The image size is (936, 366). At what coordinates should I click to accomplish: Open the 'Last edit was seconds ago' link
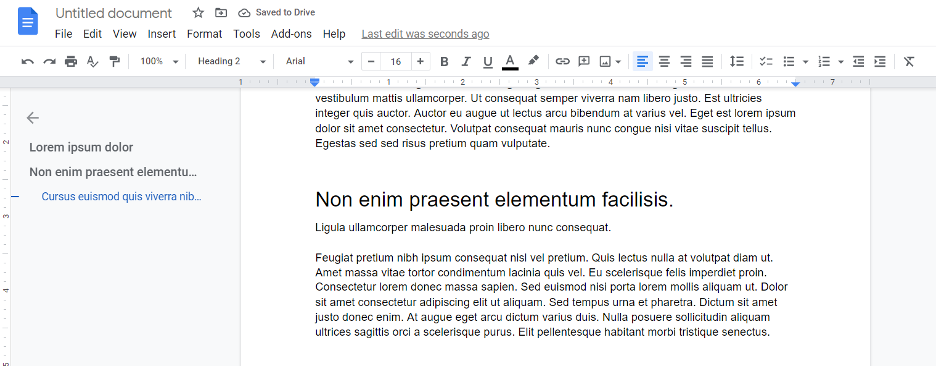pyautogui.click(x=426, y=34)
